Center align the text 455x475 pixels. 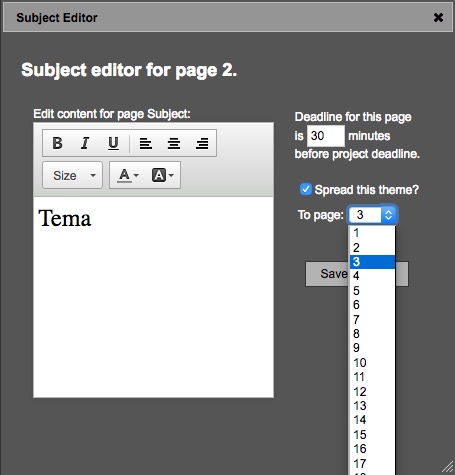(174, 143)
